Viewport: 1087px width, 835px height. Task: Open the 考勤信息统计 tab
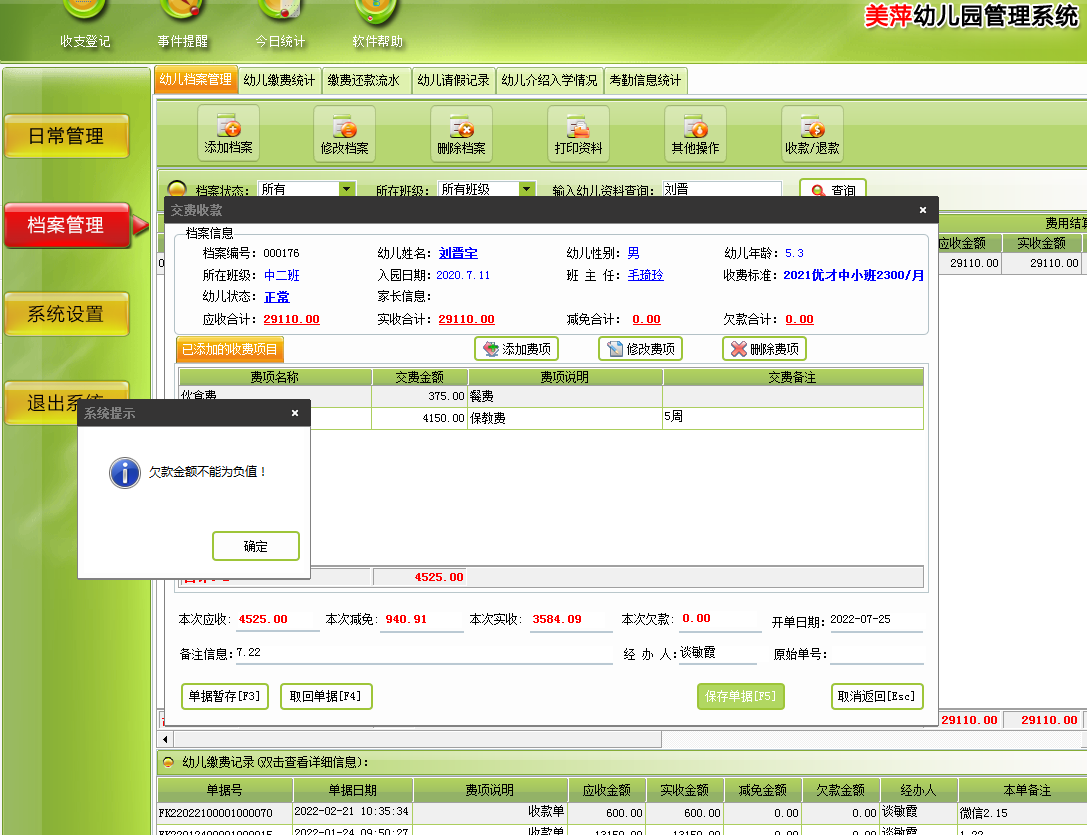(x=645, y=81)
